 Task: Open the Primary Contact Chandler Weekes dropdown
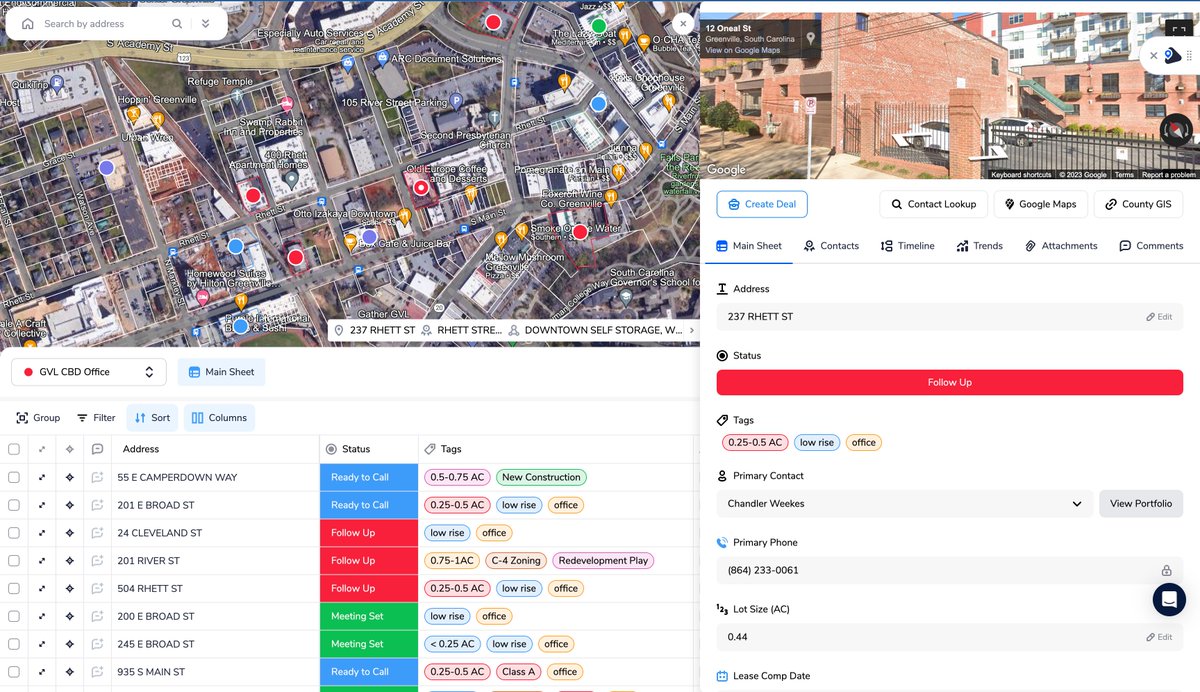coord(904,504)
